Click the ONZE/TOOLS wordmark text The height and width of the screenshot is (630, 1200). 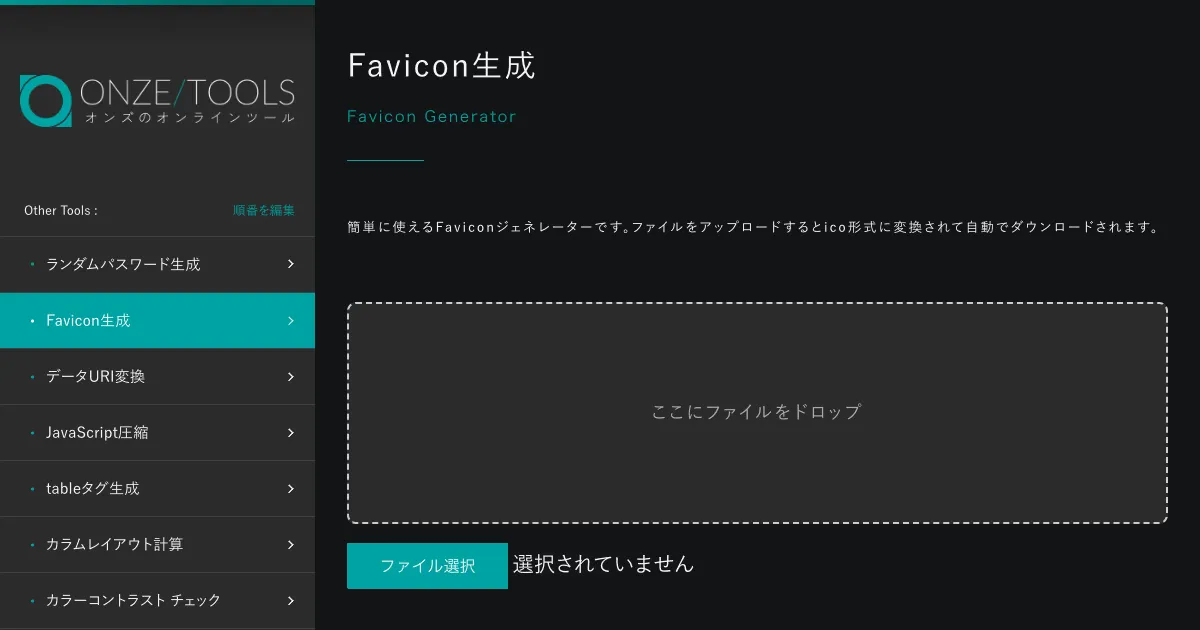point(188,93)
